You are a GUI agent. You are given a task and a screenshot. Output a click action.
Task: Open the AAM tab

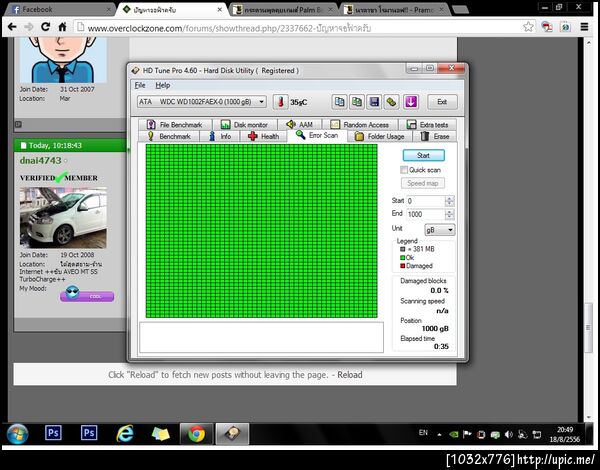click(x=300, y=124)
